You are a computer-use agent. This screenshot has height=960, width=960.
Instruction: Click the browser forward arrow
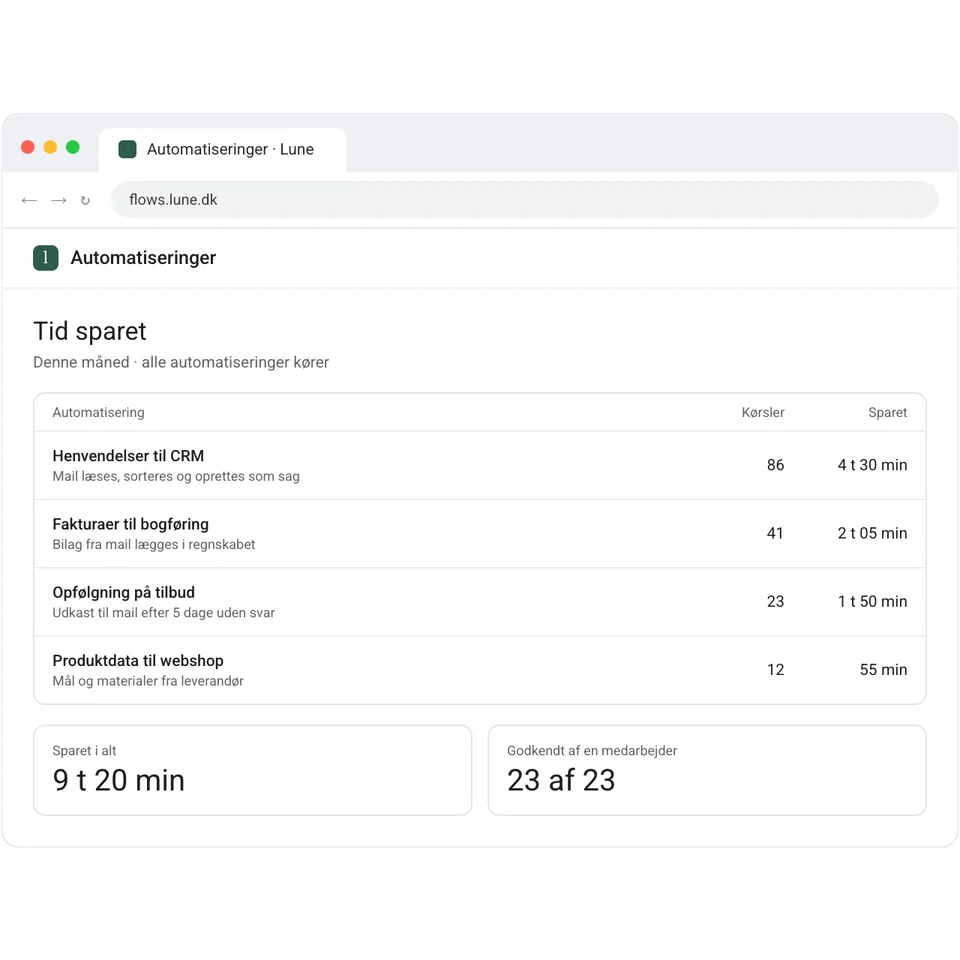[x=59, y=200]
